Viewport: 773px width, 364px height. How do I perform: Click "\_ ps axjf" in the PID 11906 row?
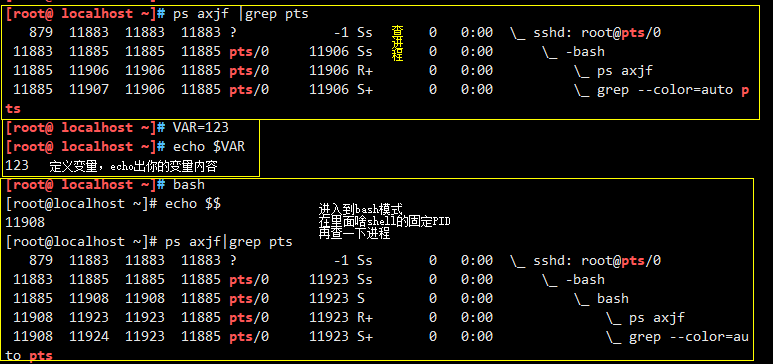click(613, 71)
